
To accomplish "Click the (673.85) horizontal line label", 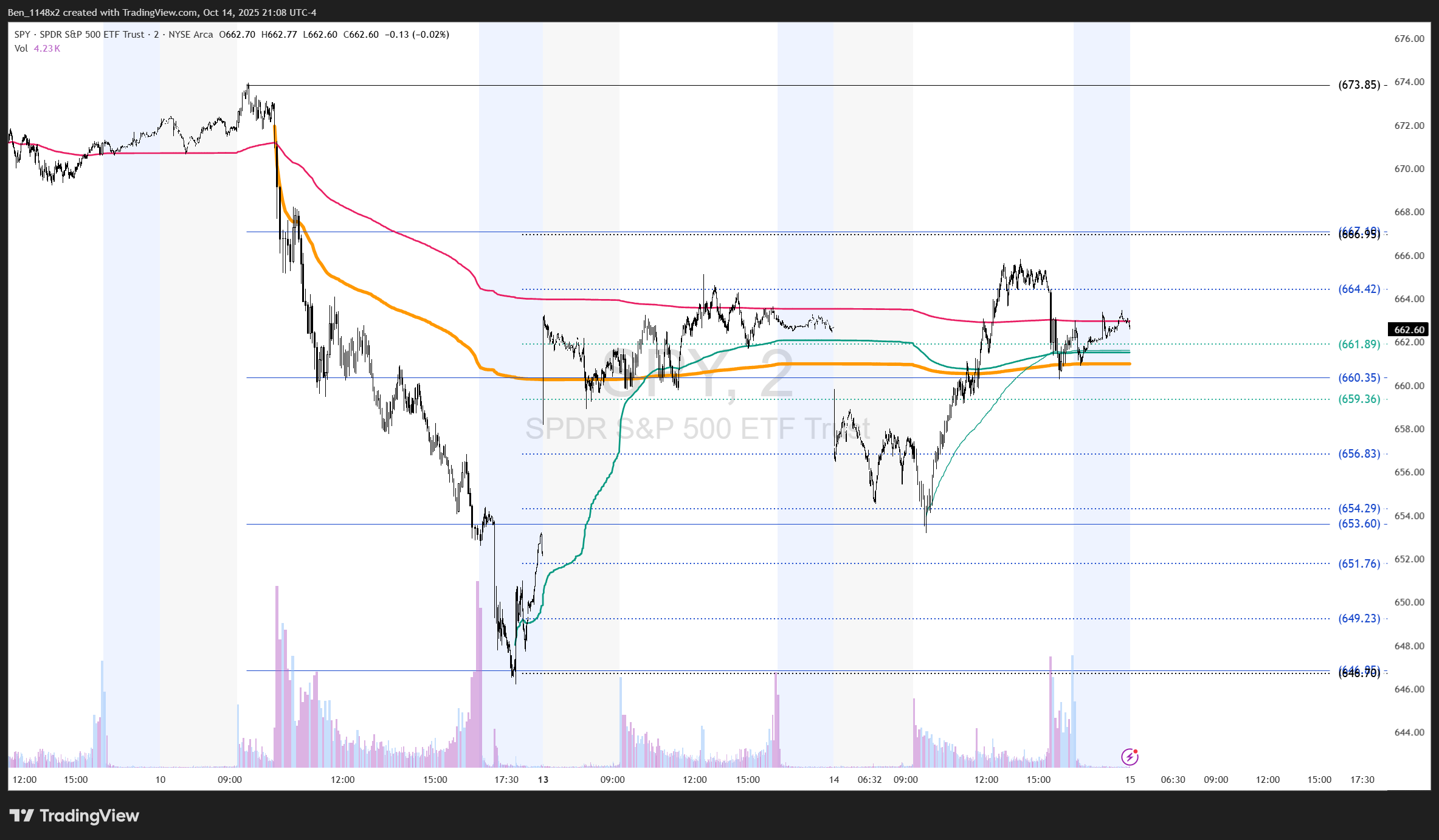I will coord(1359,85).
